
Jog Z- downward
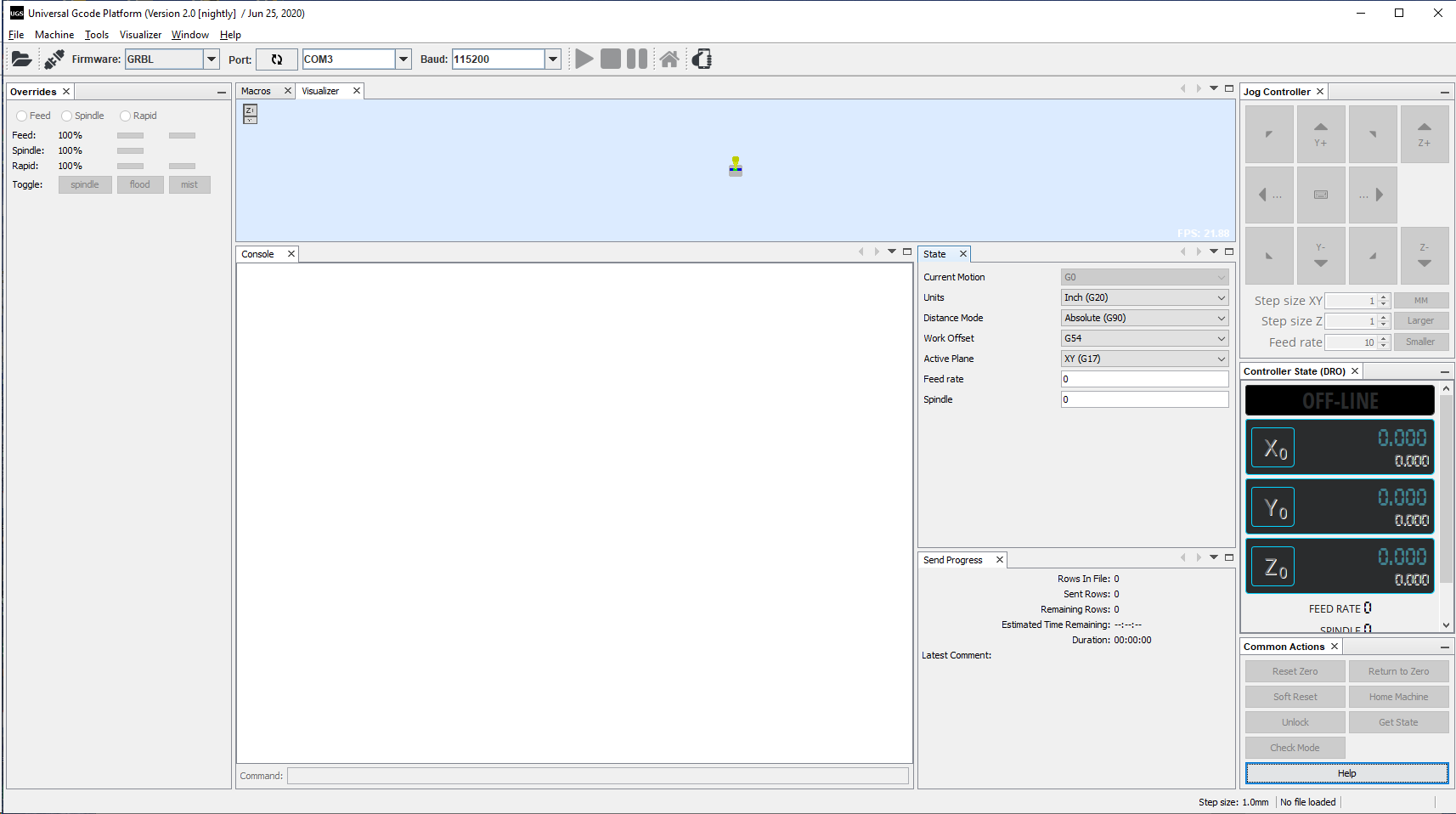point(1425,255)
